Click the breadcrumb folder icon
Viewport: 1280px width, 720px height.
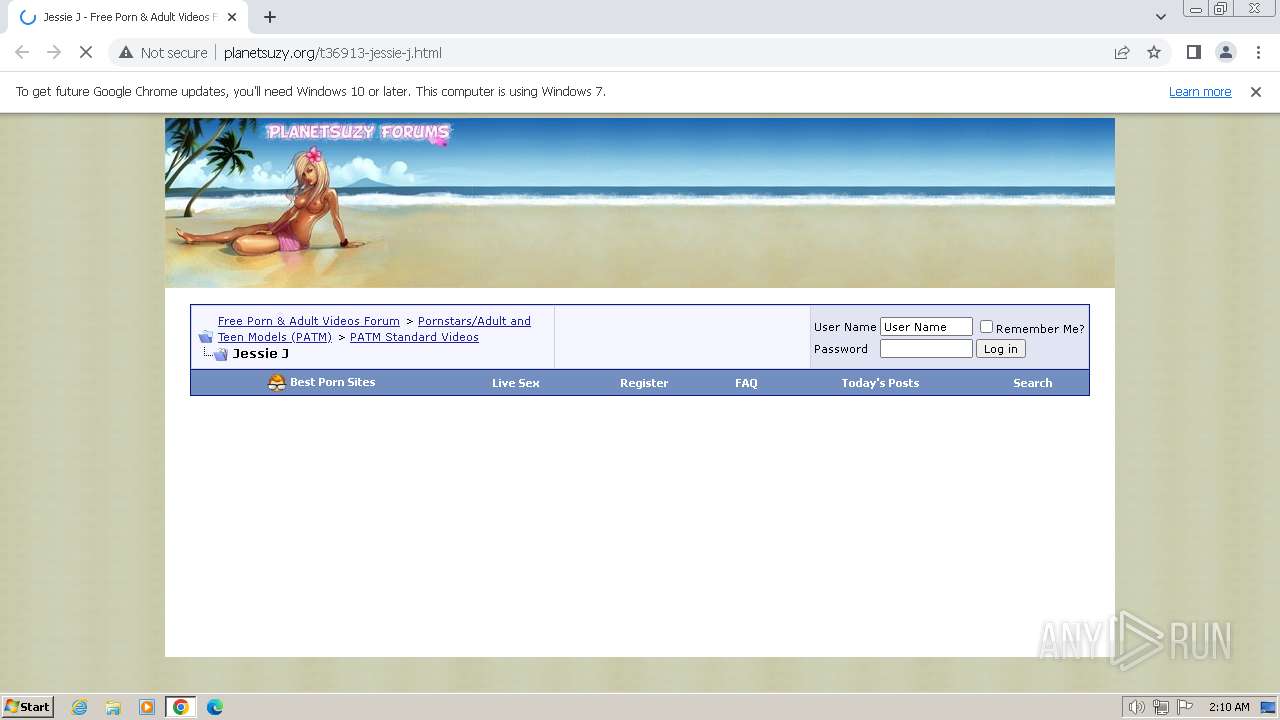pos(205,337)
